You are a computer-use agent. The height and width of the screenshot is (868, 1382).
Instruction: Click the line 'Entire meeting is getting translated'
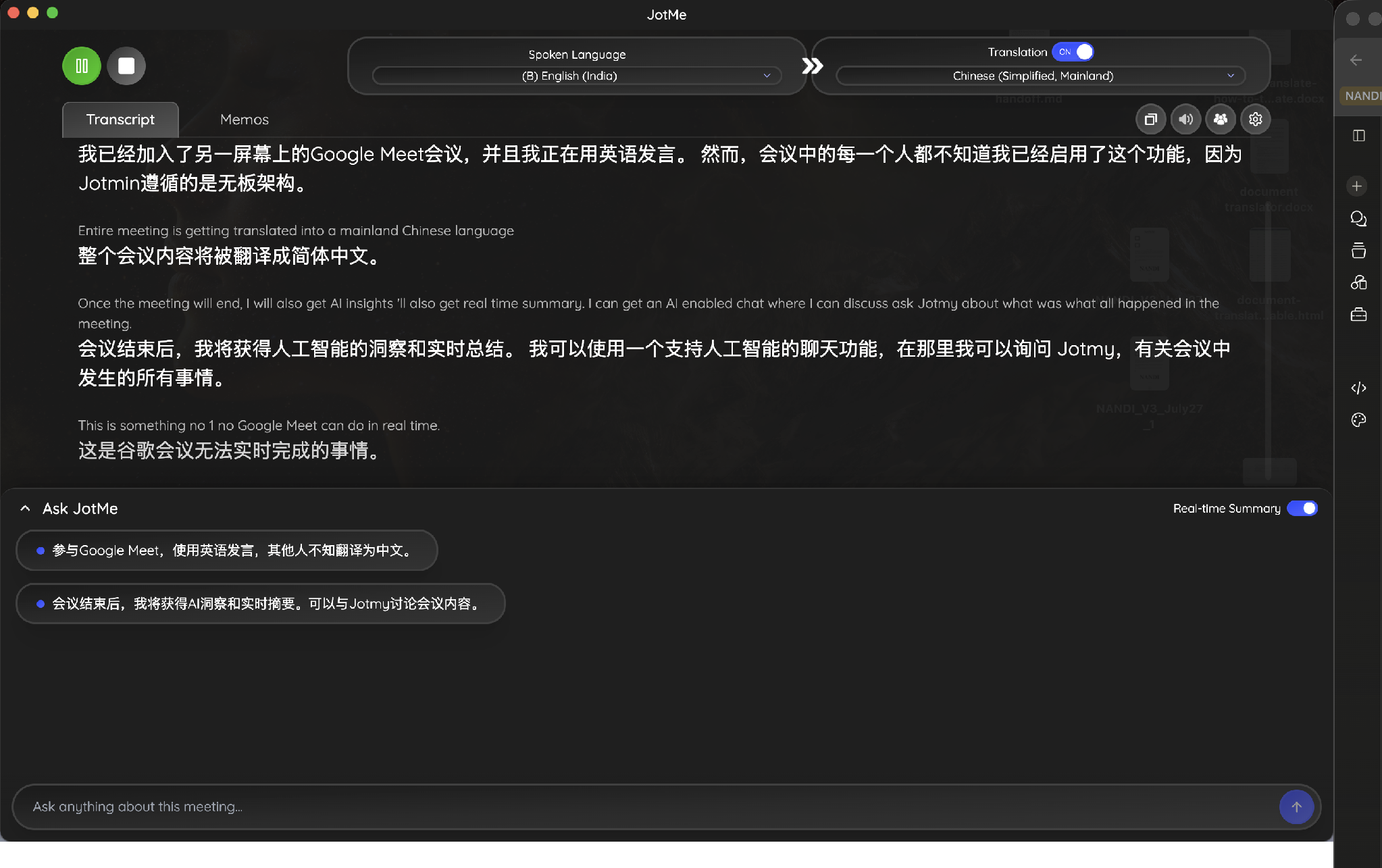pos(296,231)
